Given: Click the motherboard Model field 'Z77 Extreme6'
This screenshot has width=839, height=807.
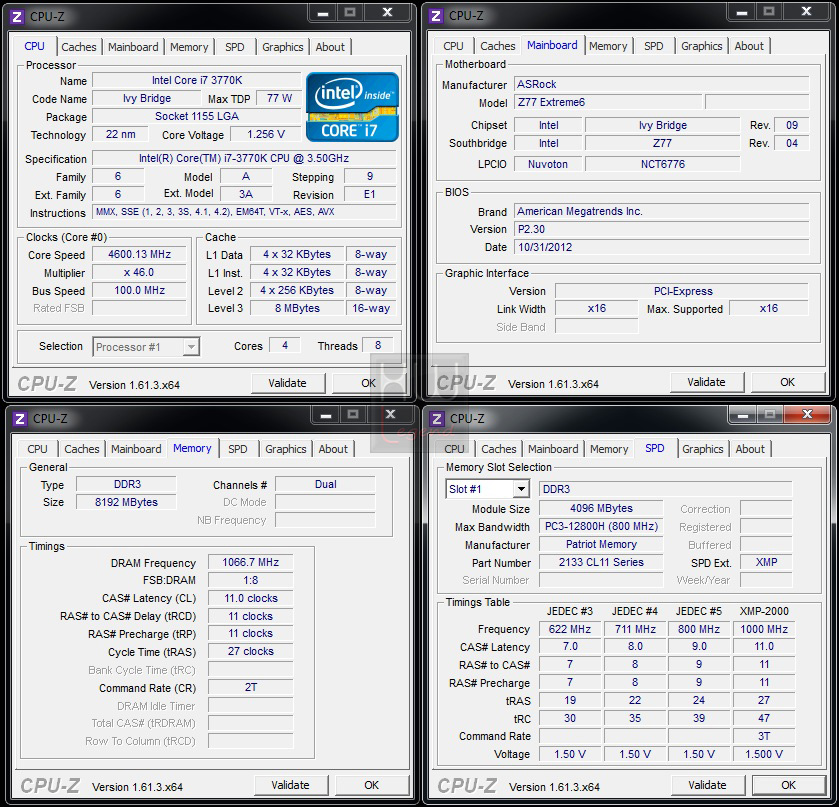Looking at the screenshot, I should (x=608, y=102).
